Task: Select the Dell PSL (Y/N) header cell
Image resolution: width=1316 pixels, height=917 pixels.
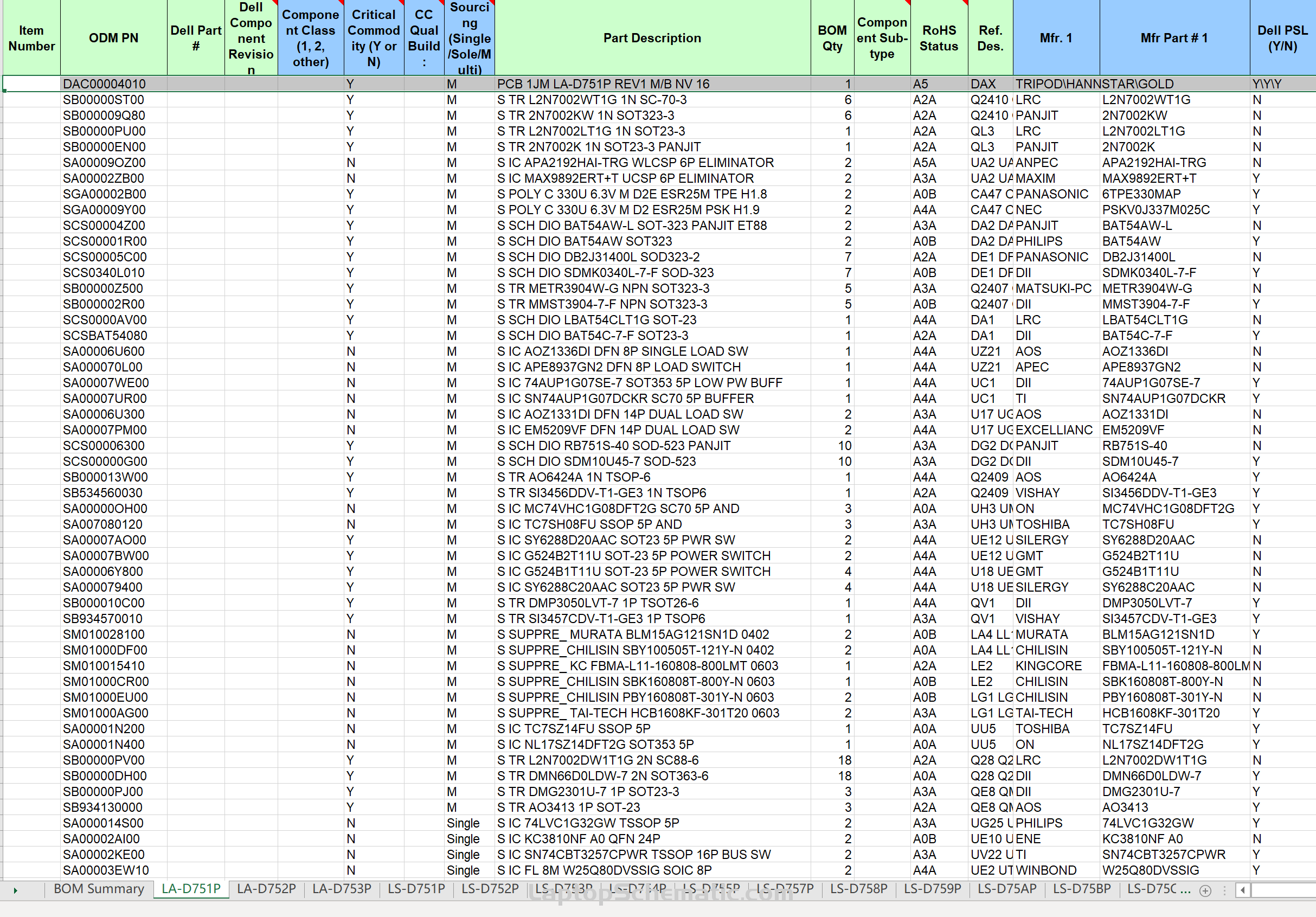Action: (1283, 38)
